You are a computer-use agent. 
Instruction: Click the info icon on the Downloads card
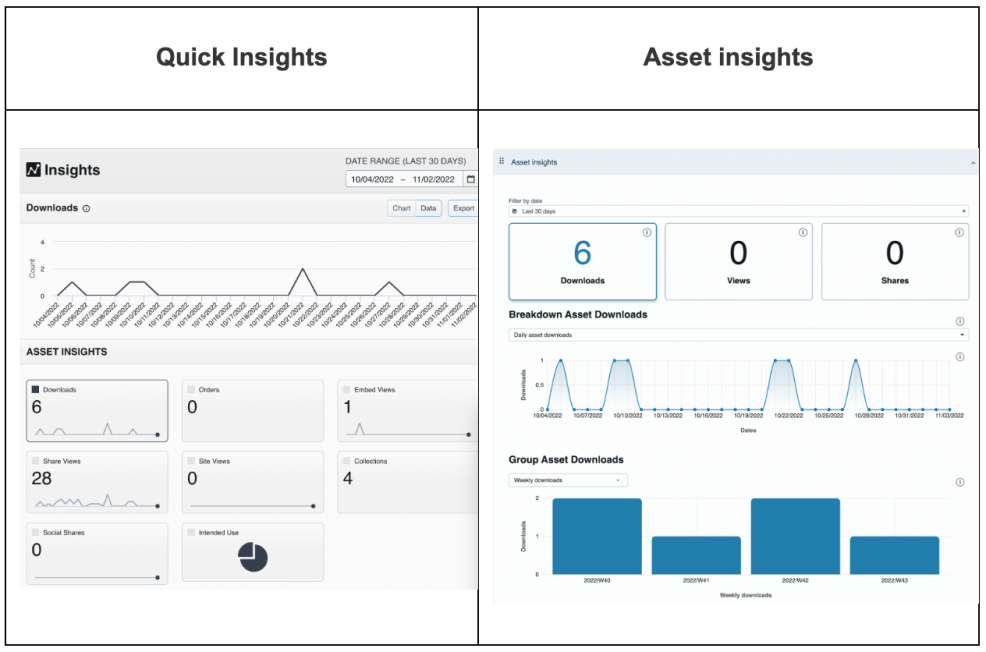pyautogui.click(x=646, y=232)
